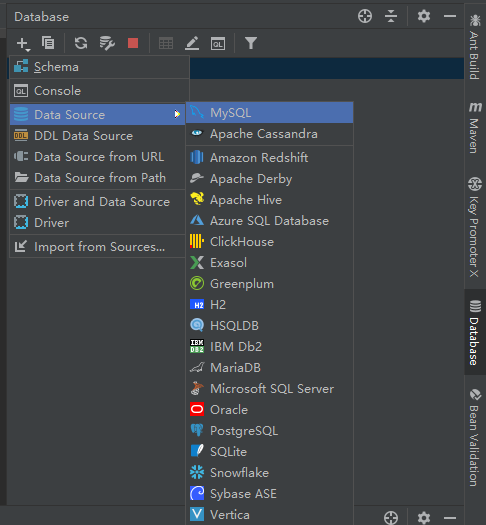Choose Microsoft SQL Server
486x525 pixels.
click(269, 389)
